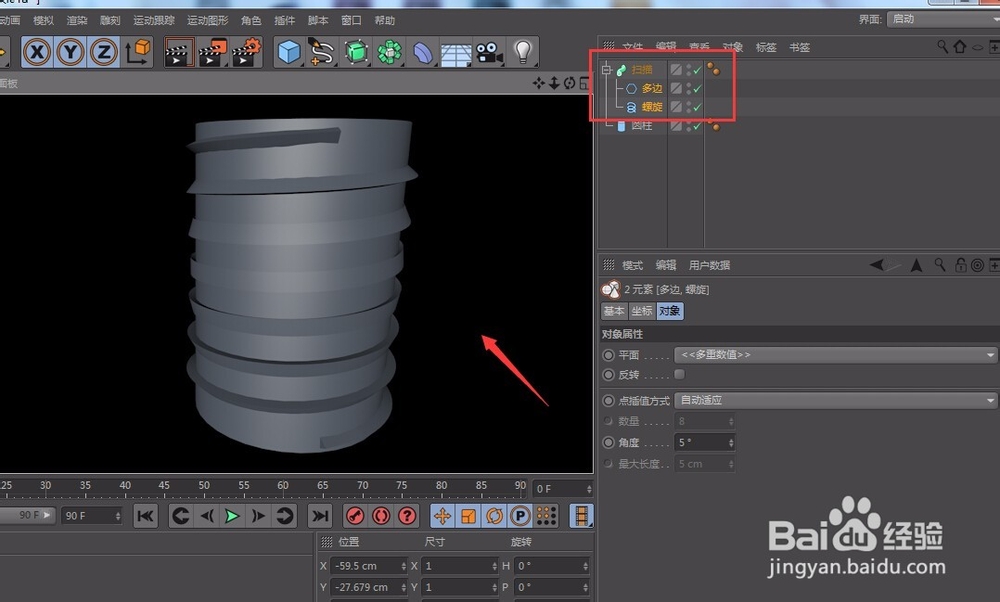1000x602 pixels.
Task: Toggle the X axis lock
Action: coord(37,52)
